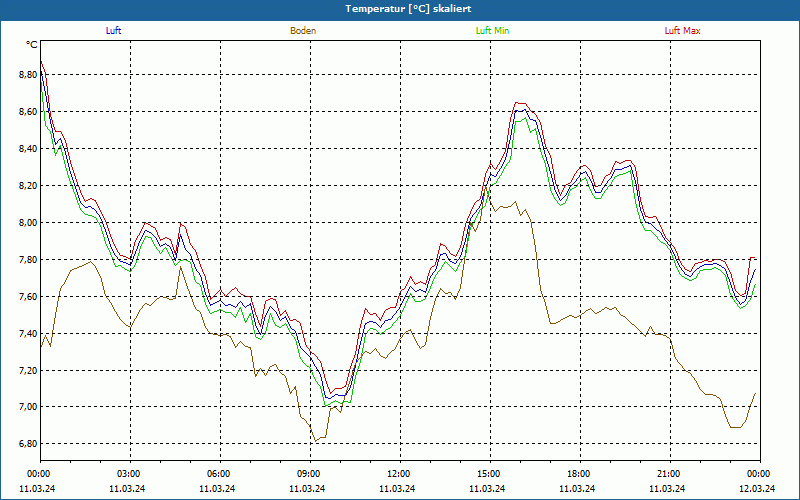Screen dimensions: 800x500
Task: Click the 8,60 y-axis value
Action: click(28, 111)
